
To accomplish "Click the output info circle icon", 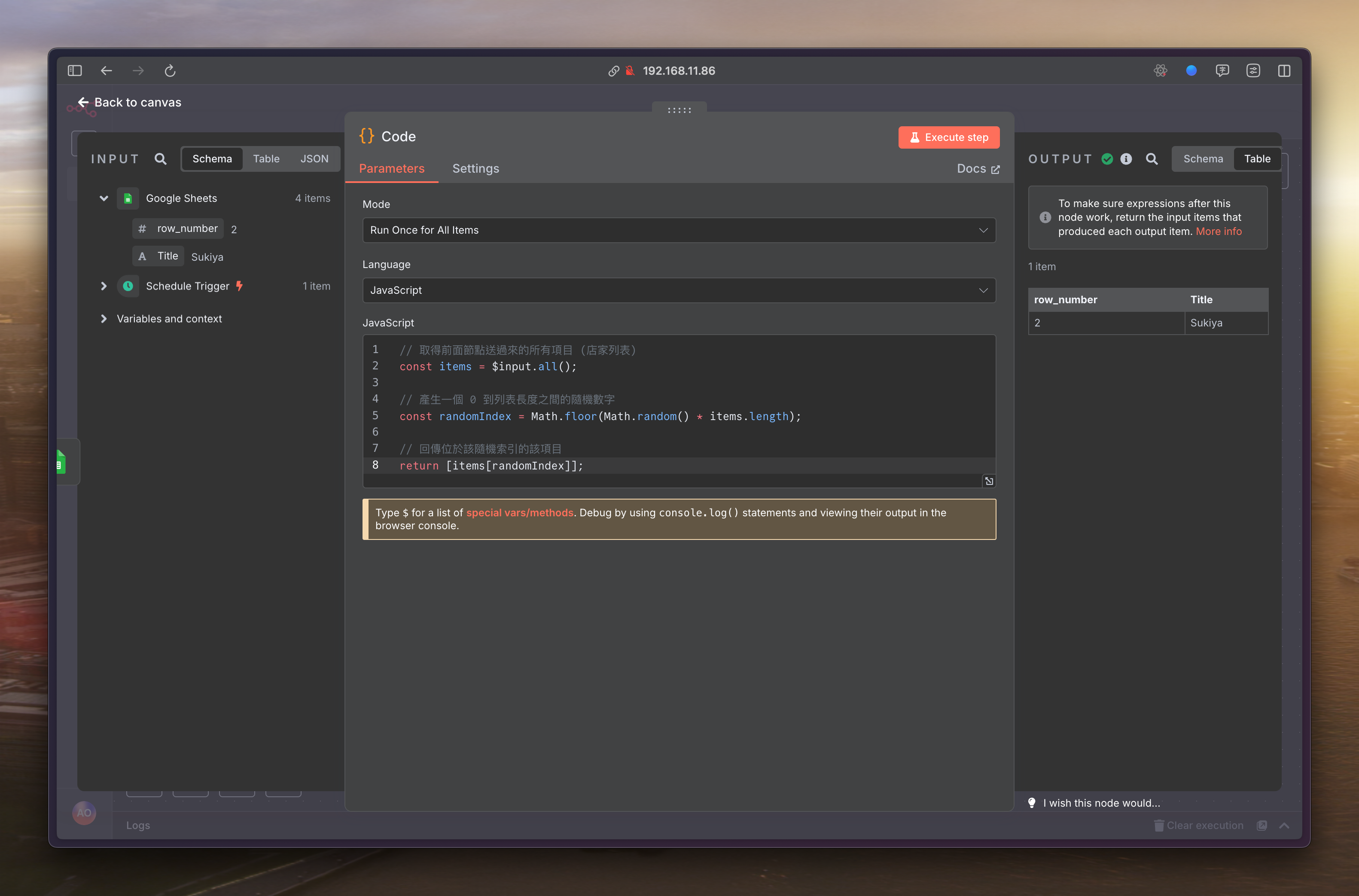I will (x=1126, y=159).
